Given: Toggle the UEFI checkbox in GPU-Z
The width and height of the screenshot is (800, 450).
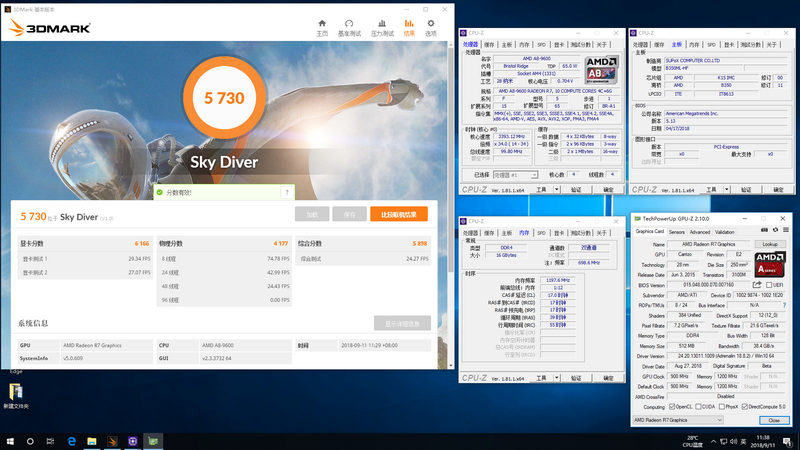Looking at the screenshot, I should pyautogui.click(x=769, y=285).
